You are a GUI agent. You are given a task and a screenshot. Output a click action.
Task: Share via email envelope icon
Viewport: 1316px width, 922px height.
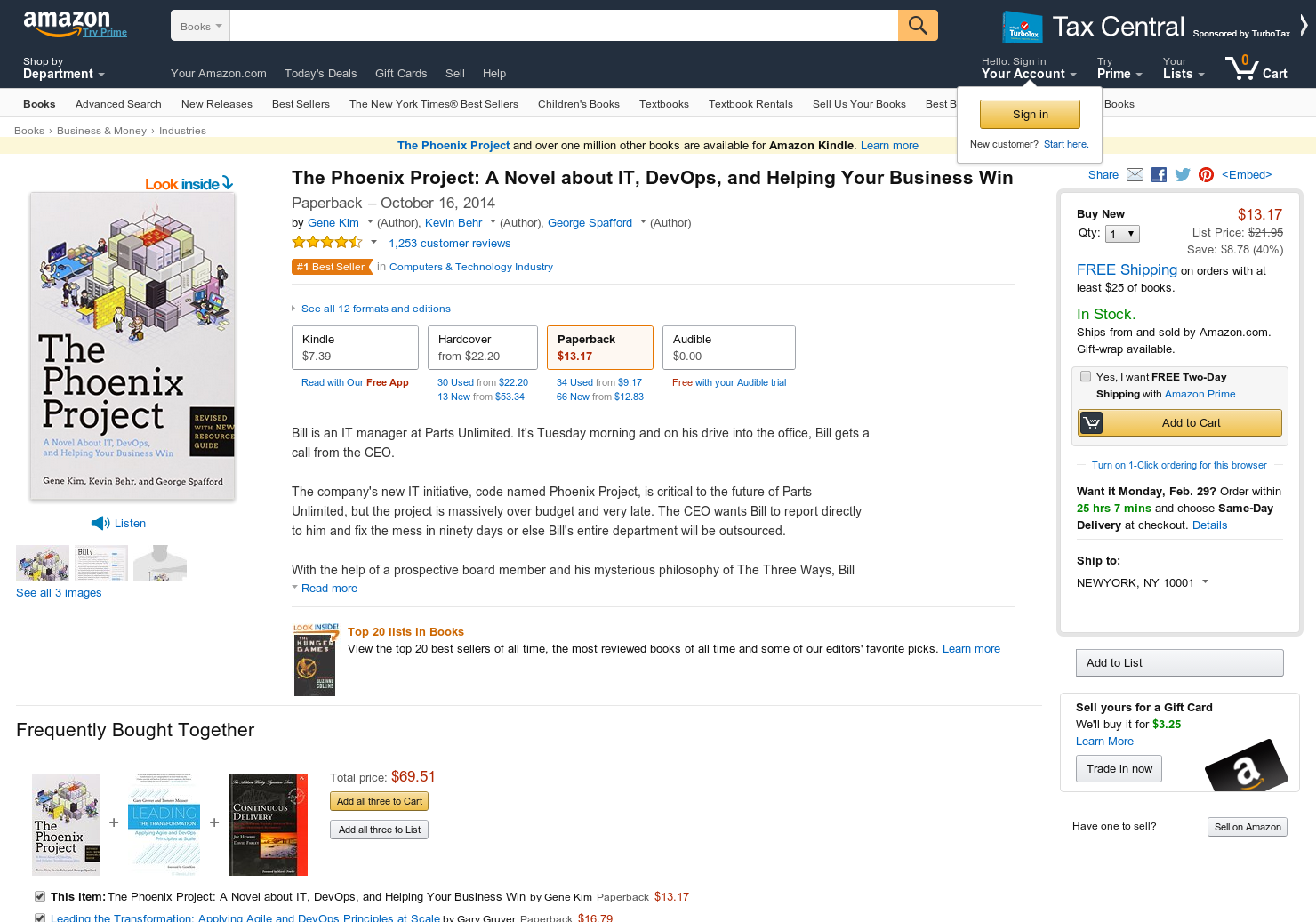[x=1135, y=174]
